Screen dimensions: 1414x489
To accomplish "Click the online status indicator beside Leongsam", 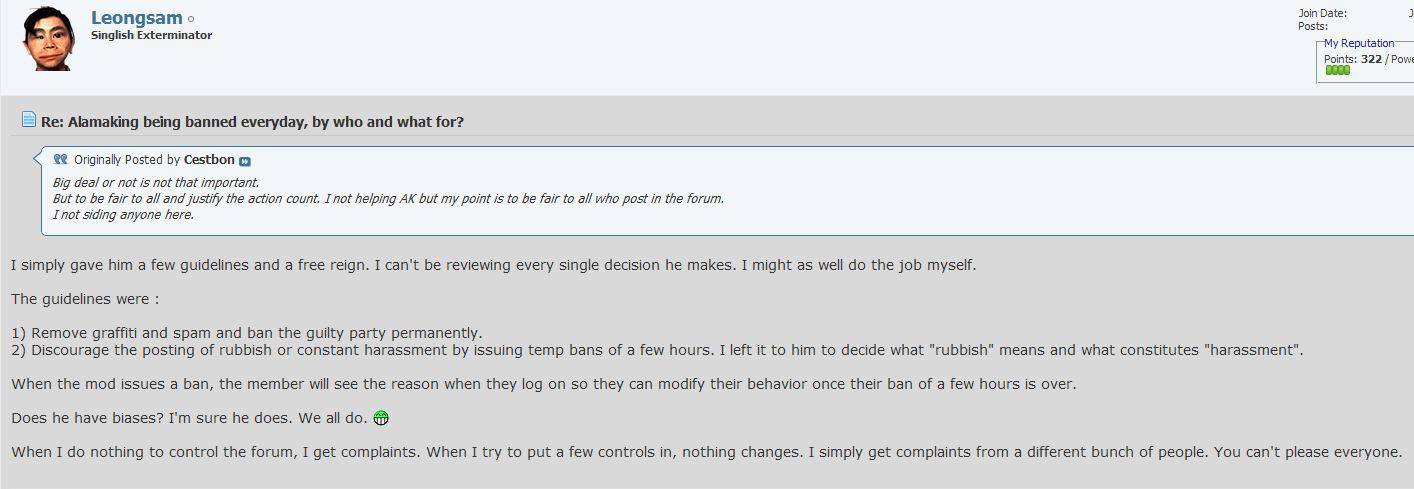I will pyautogui.click(x=191, y=19).
